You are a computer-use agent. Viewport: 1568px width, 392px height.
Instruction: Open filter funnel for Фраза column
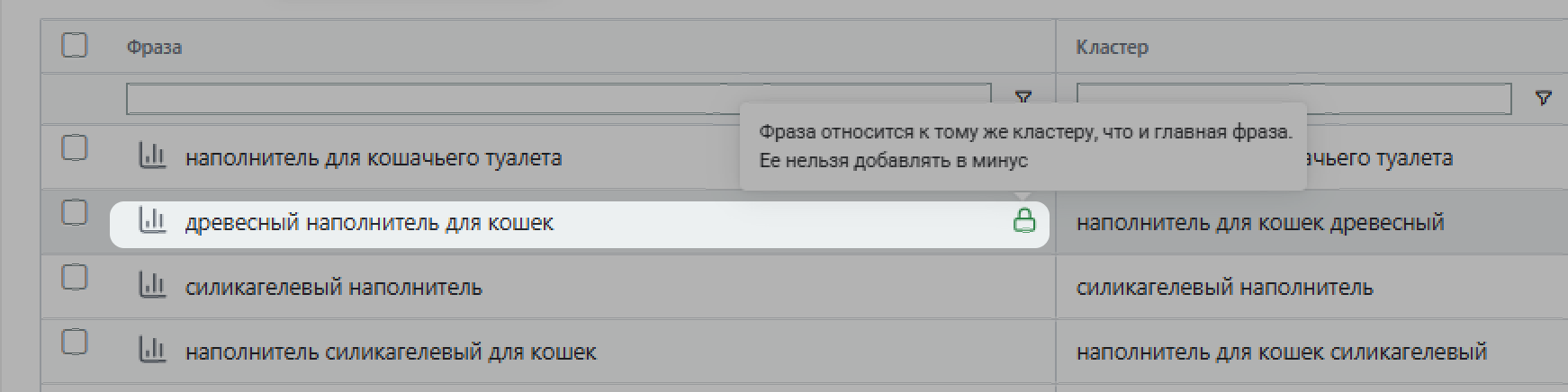coord(1023,97)
